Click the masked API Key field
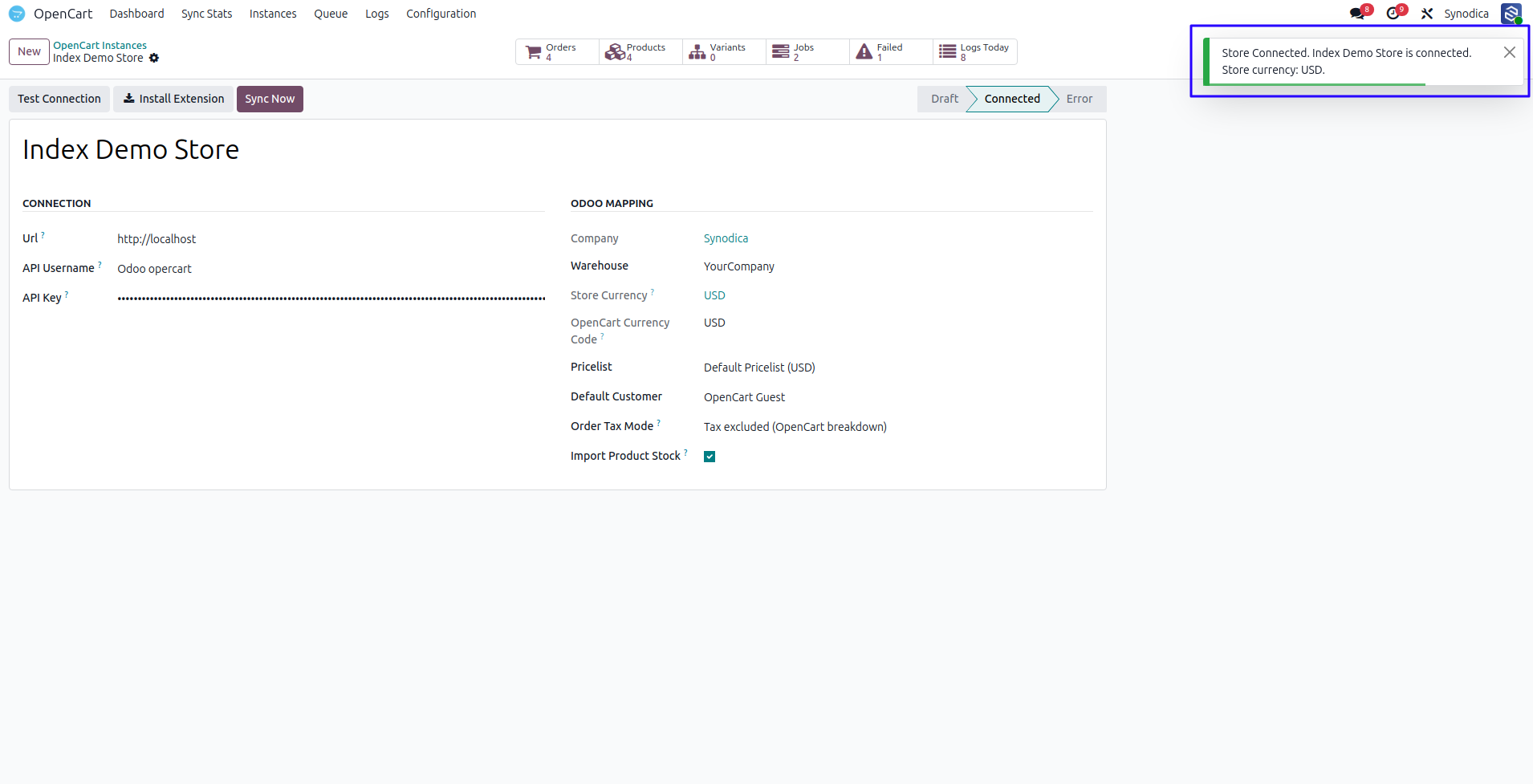Image resolution: width=1533 pixels, height=784 pixels. 331,299
